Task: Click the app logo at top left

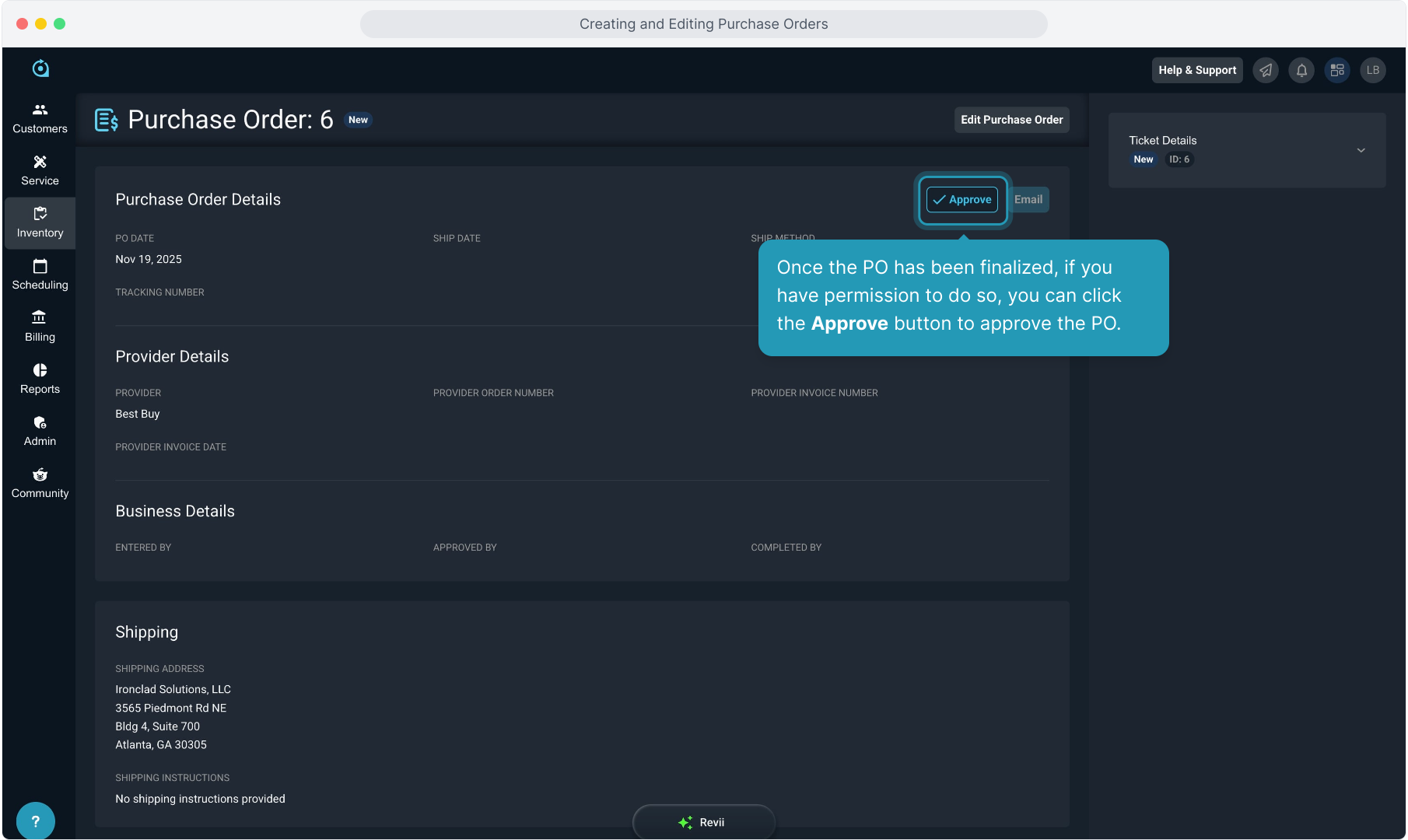Action: coord(40,68)
